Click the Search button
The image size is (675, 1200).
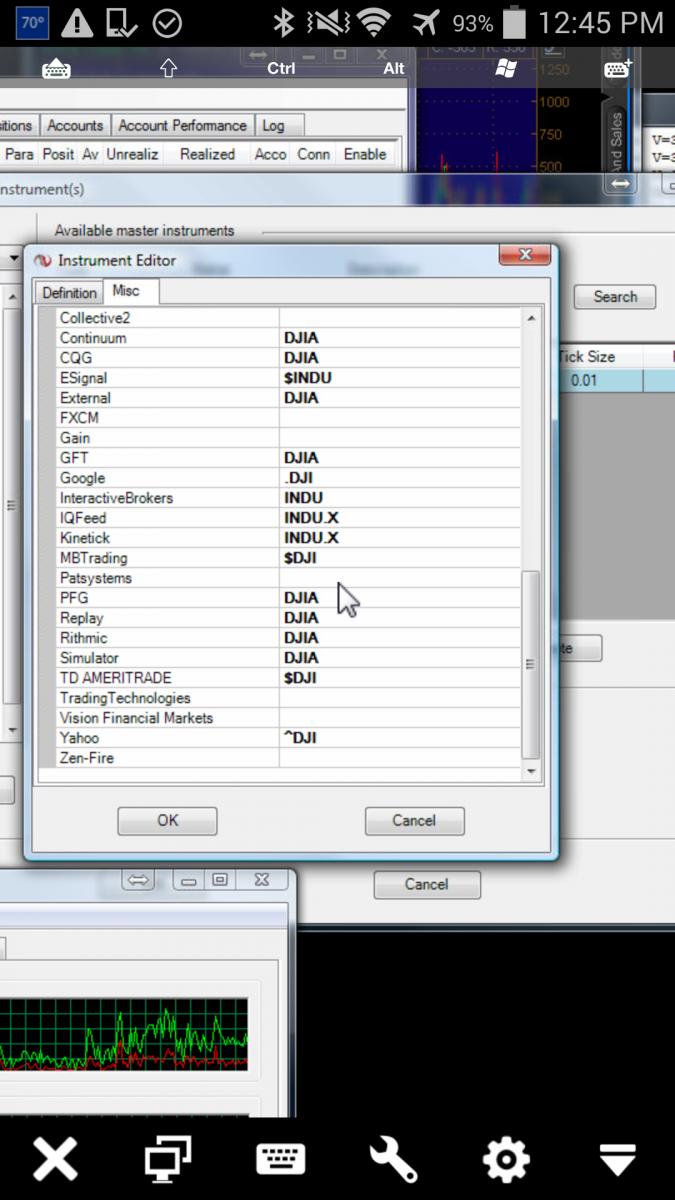pyautogui.click(x=615, y=297)
